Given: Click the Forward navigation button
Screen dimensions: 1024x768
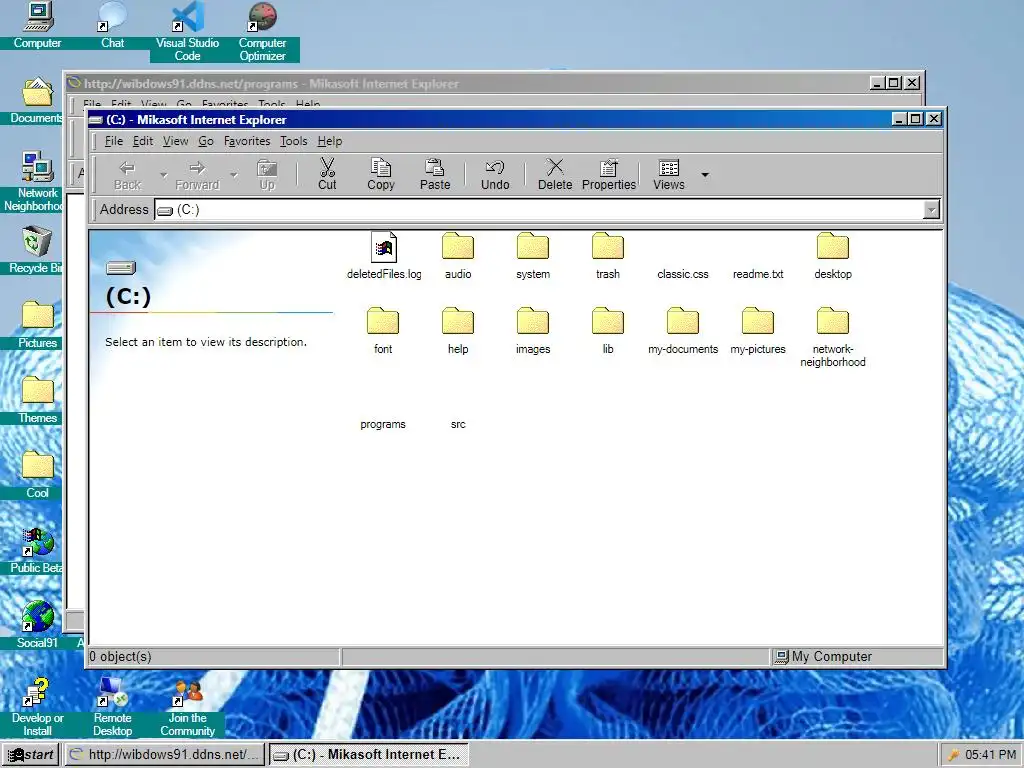Looking at the screenshot, I should pyautogui.click(x=197, y=174).
